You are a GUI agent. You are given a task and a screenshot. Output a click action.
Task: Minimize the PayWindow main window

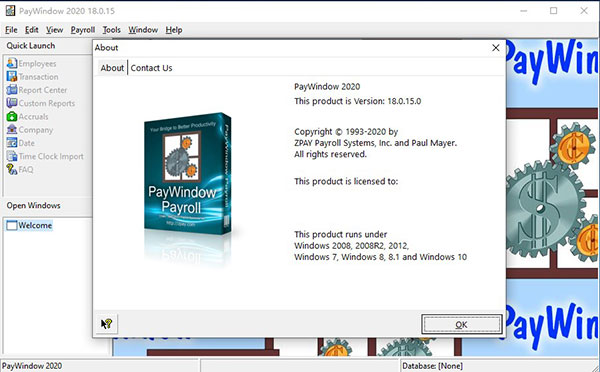click(523, 11)
